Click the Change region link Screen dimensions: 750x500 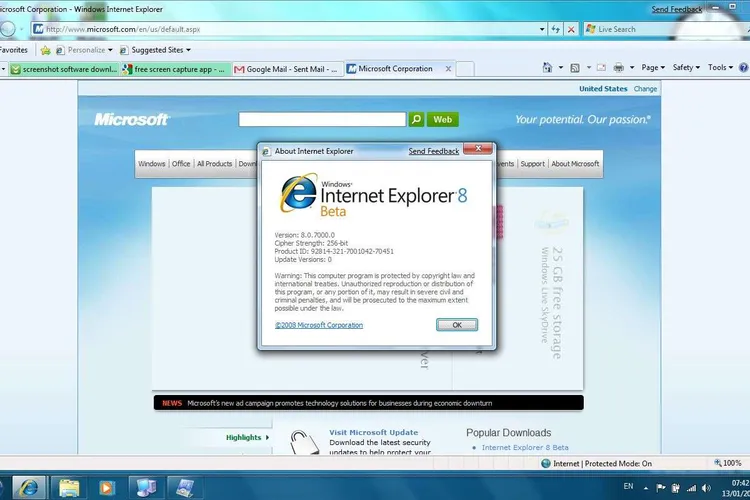point(645,89)
